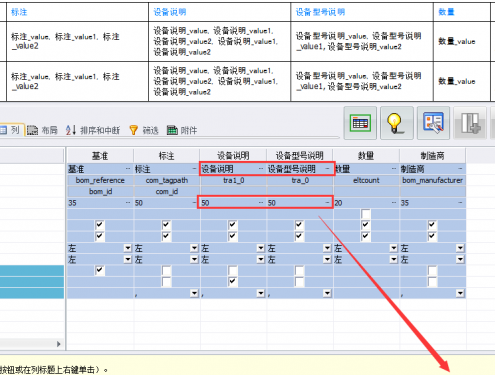Click the bom_manufacturer field cell
Screen dimensions: 495x375
coord(433,180)
